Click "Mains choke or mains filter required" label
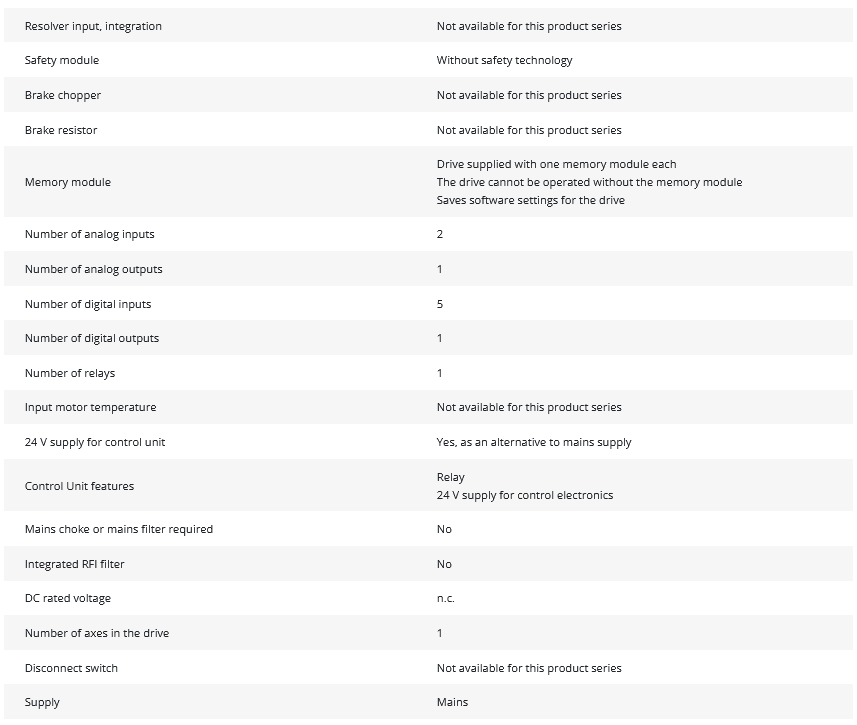 pyautogui.click(x=119, y=529)
